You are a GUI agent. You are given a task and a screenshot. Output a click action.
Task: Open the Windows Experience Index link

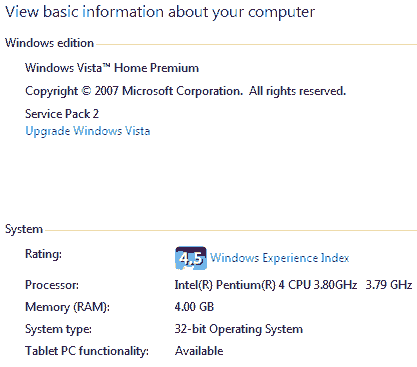(280, 258)
